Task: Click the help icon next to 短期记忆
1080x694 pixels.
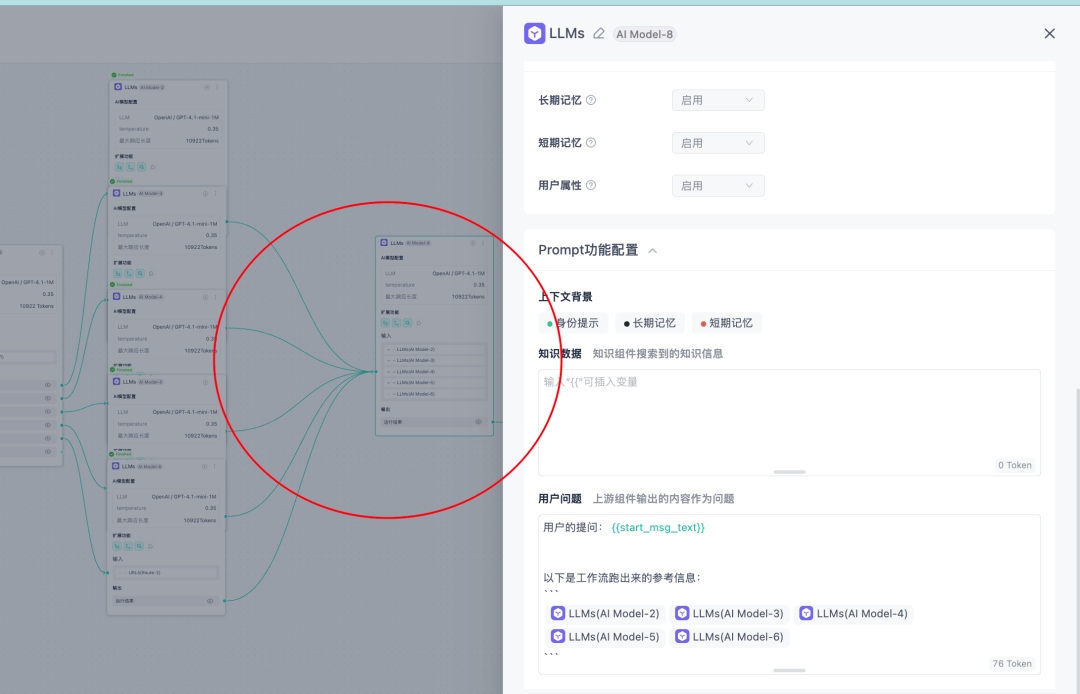Action: (591, 143)
